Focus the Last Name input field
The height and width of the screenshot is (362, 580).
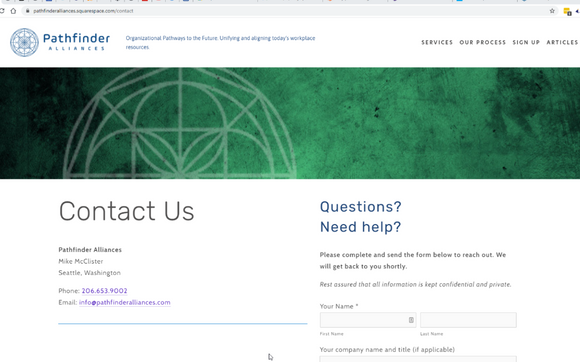point(468,320)
